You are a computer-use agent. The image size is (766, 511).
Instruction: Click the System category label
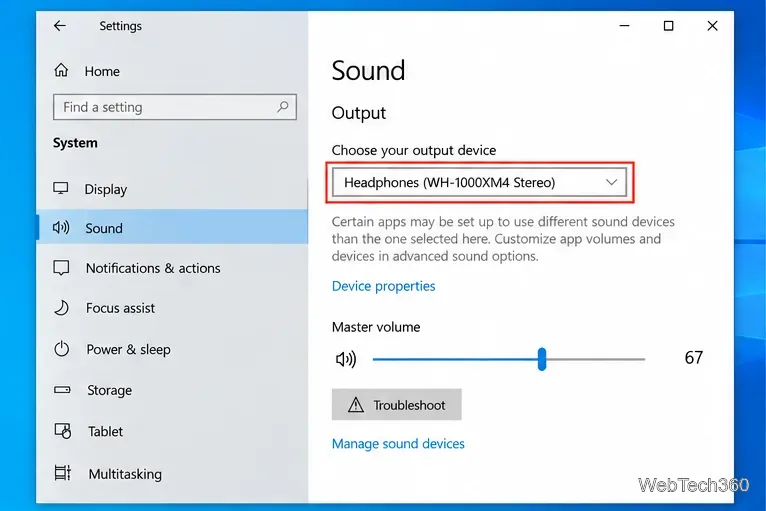click(x=75, y=143)
